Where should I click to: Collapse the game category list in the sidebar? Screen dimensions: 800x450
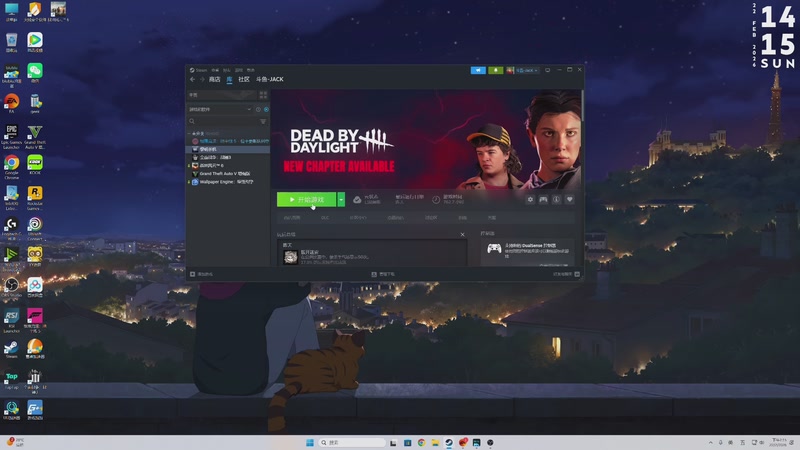189,134
